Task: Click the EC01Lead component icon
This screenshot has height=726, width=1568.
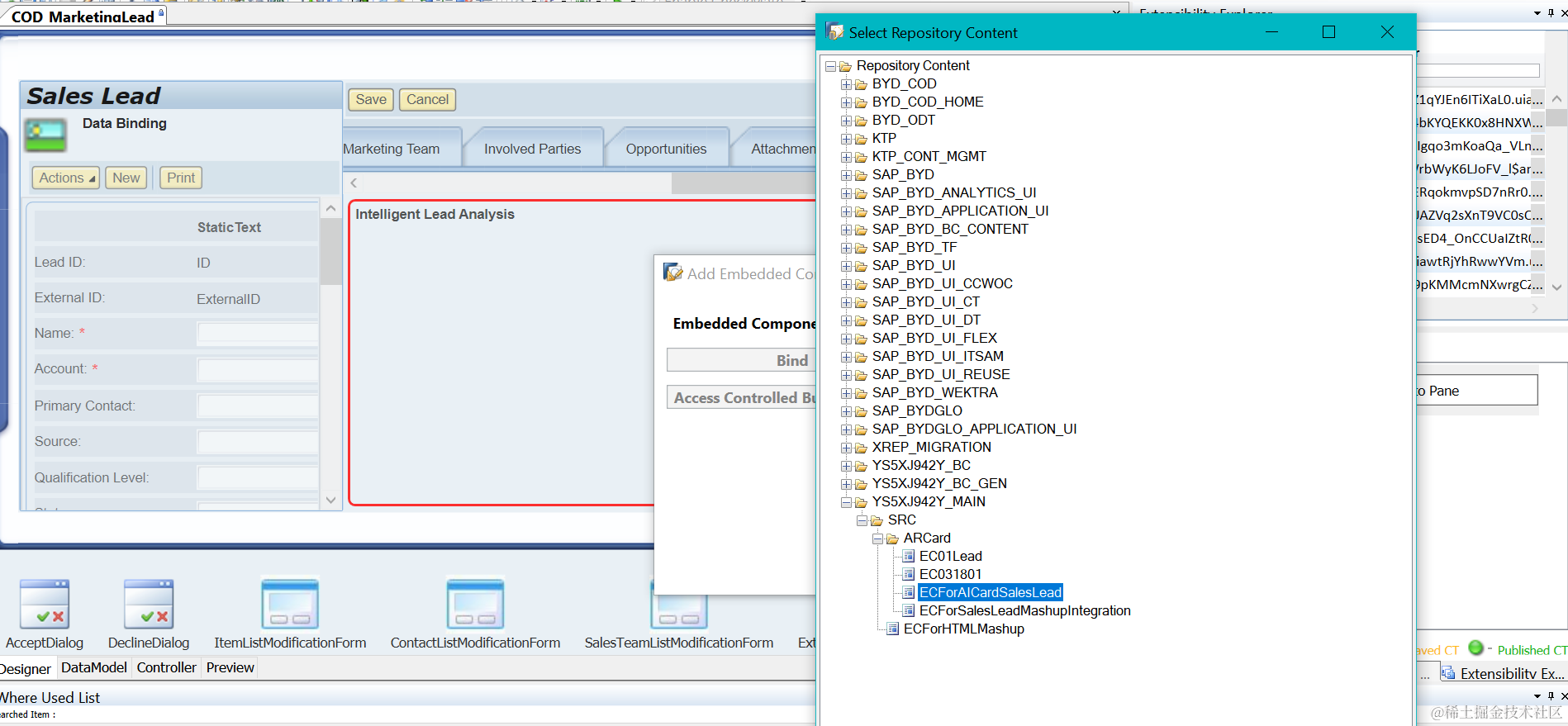Action: coord(909,556)
